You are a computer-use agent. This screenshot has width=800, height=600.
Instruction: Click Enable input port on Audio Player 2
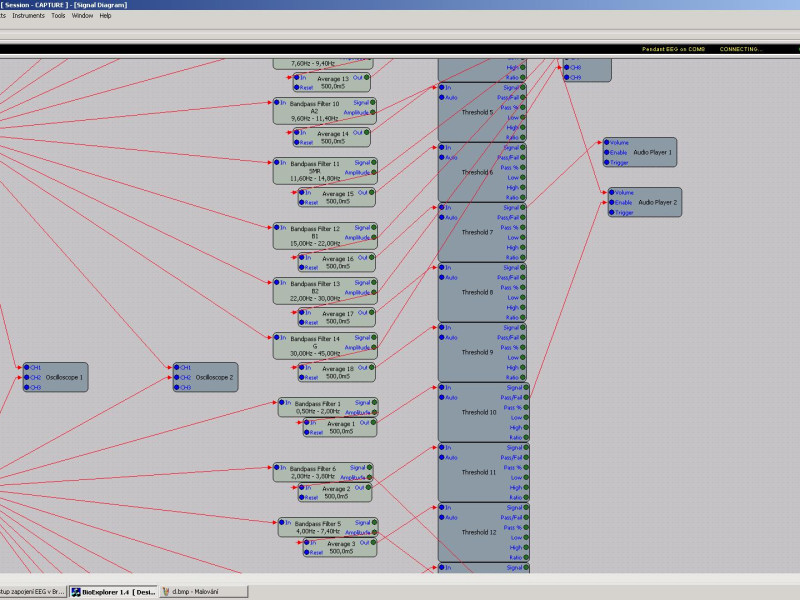pyautogui.click(x=612, y=202)
